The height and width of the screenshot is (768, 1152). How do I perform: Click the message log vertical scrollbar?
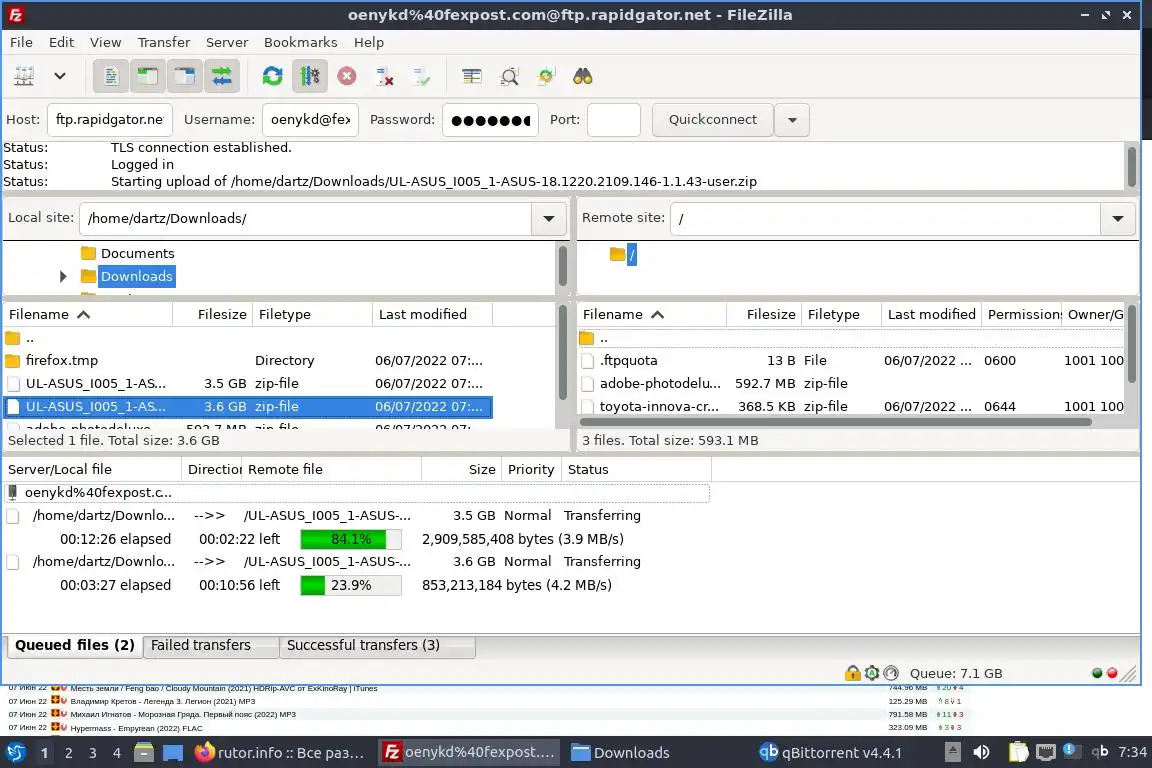tap(1131, 166)
